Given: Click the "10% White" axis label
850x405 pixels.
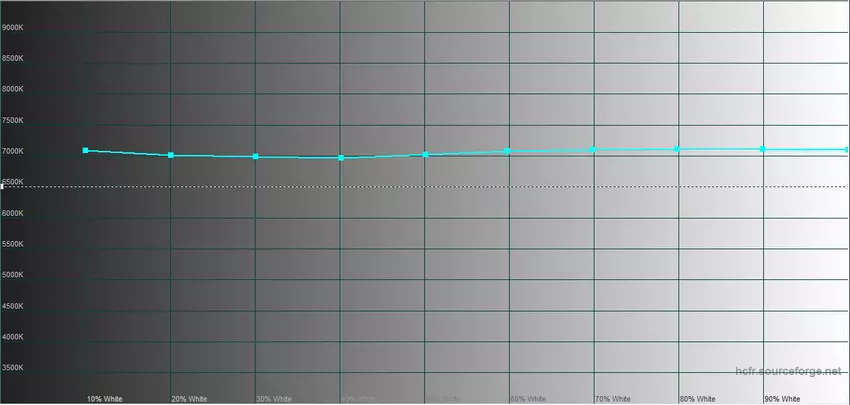Looking at the screenshot, I should [105, 398].
